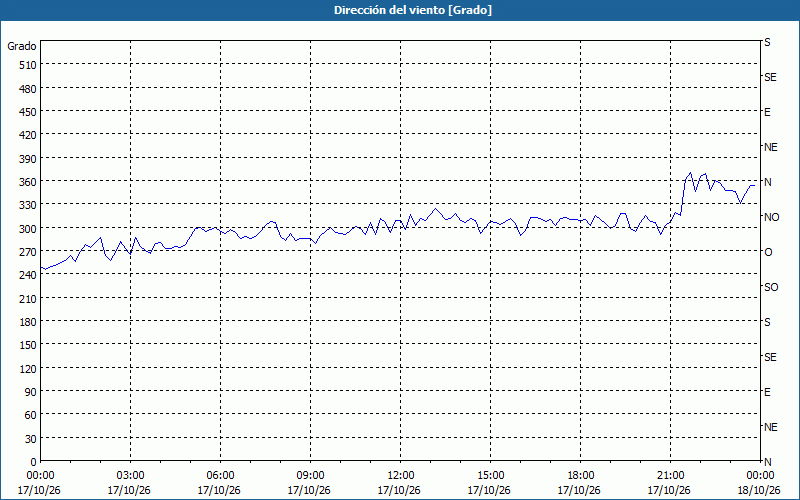This screenshot has width=800, height=500.
Task: Select the 17/10/26 date beneath 12:00
Action: click(399, 490)
